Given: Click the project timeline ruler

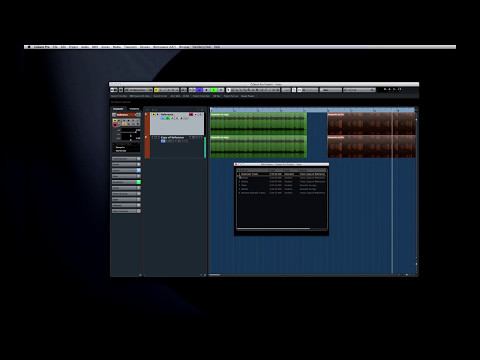Looking at the screenshot, I should 313,110.
